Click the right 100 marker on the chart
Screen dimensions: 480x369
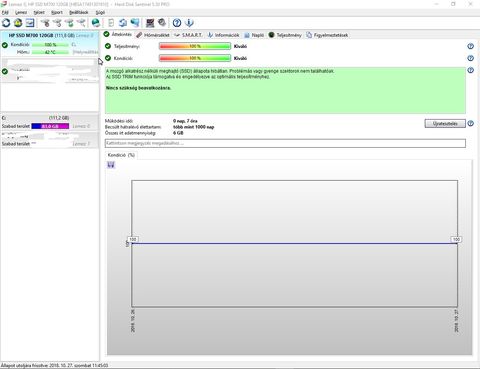456,239
